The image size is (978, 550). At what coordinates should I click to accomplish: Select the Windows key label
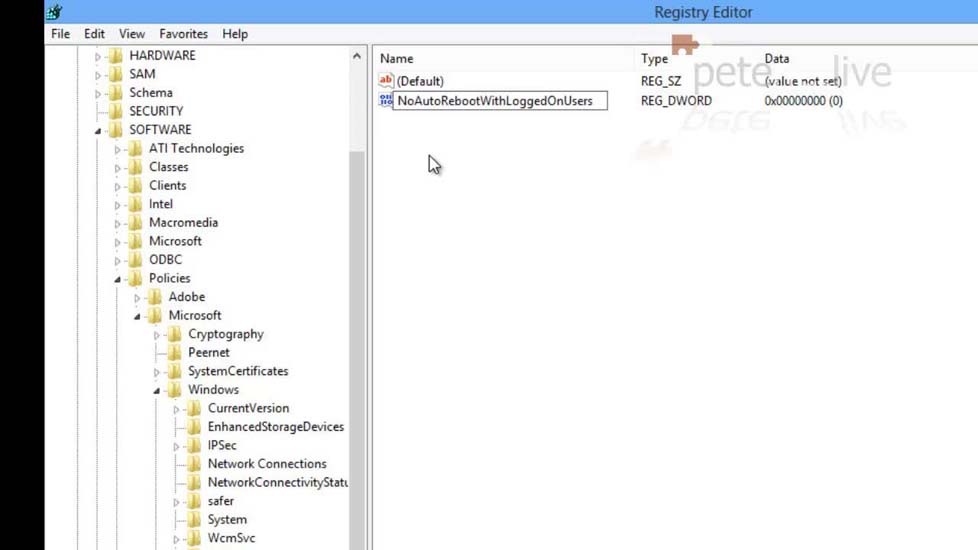[213, 389]
